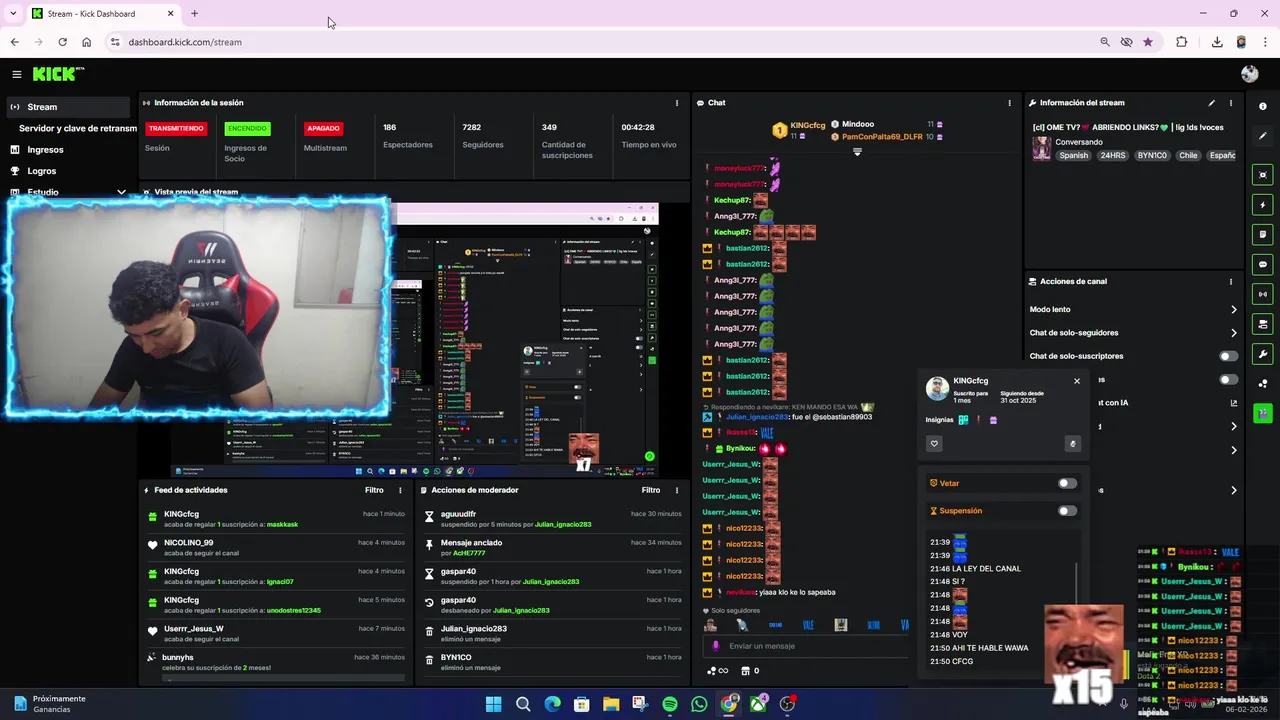Click the wrench icon in right sidebar
The image size is (1280, 720).
[x=1263, y=354]
